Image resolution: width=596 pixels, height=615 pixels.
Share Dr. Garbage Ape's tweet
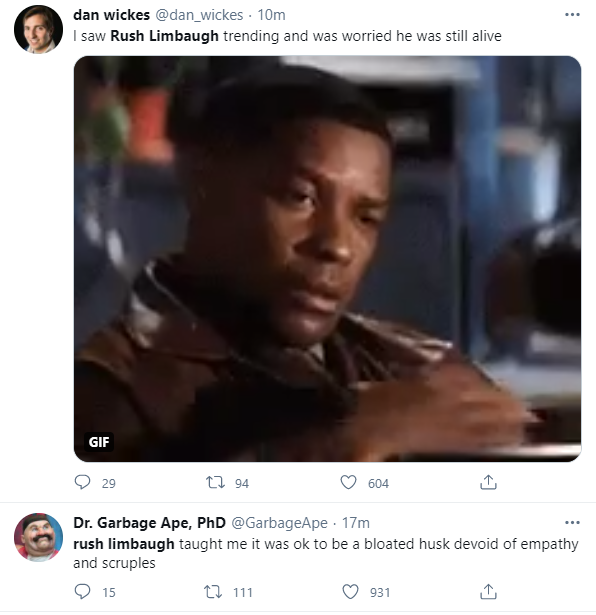488,591
